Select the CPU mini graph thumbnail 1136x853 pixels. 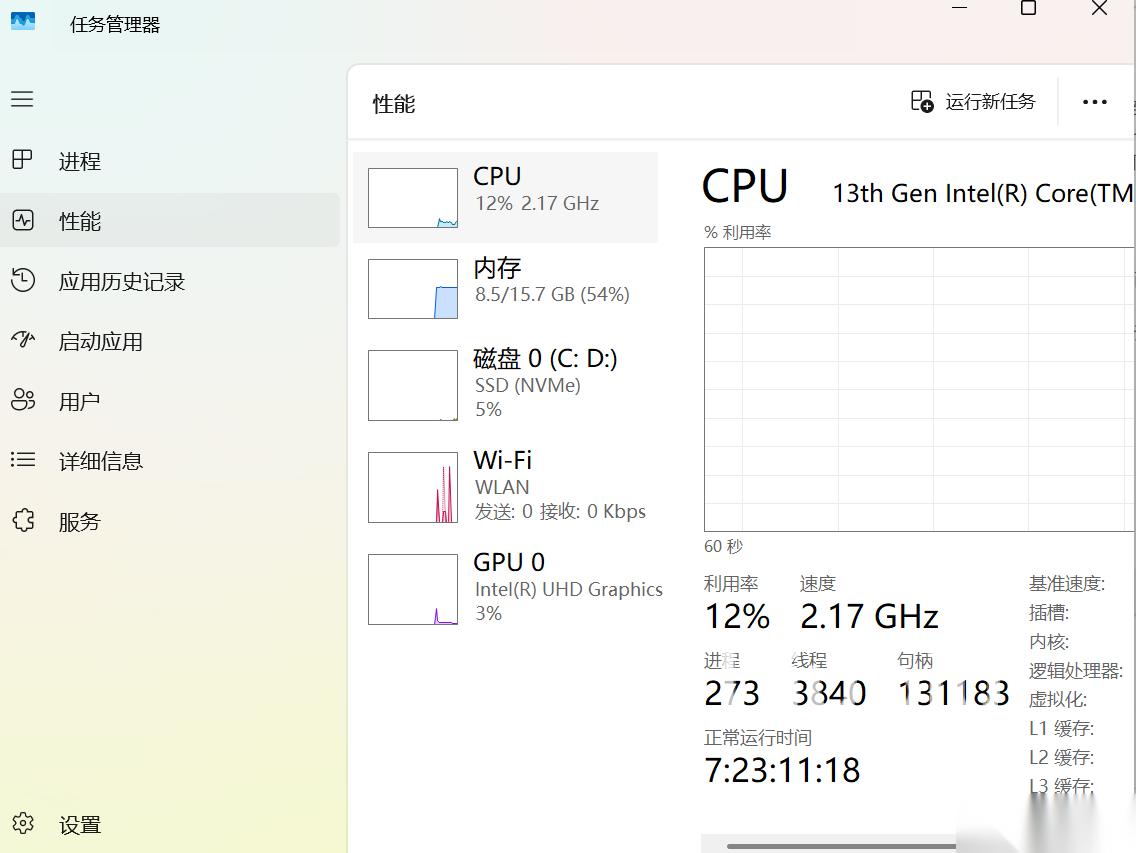pos(413,198)
